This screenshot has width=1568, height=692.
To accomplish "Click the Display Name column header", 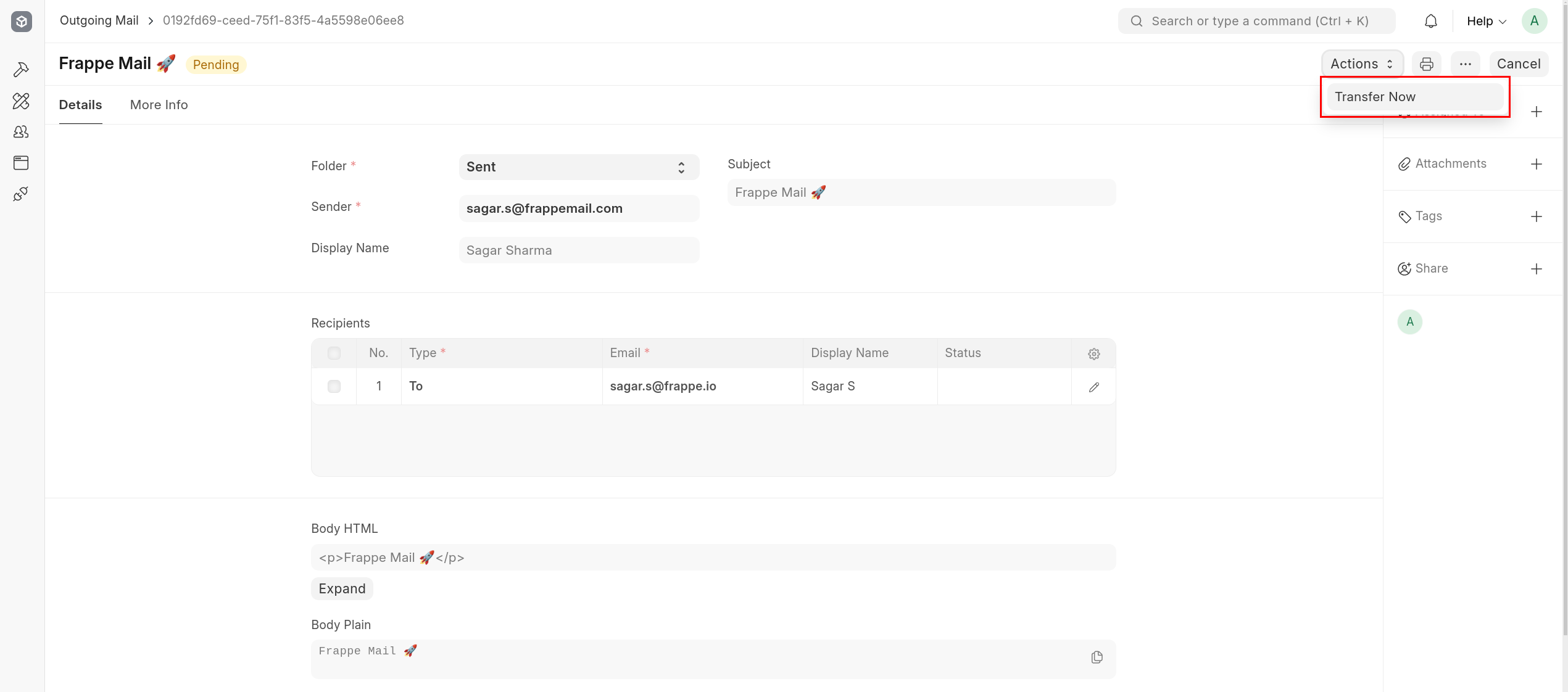I will 869,353.
